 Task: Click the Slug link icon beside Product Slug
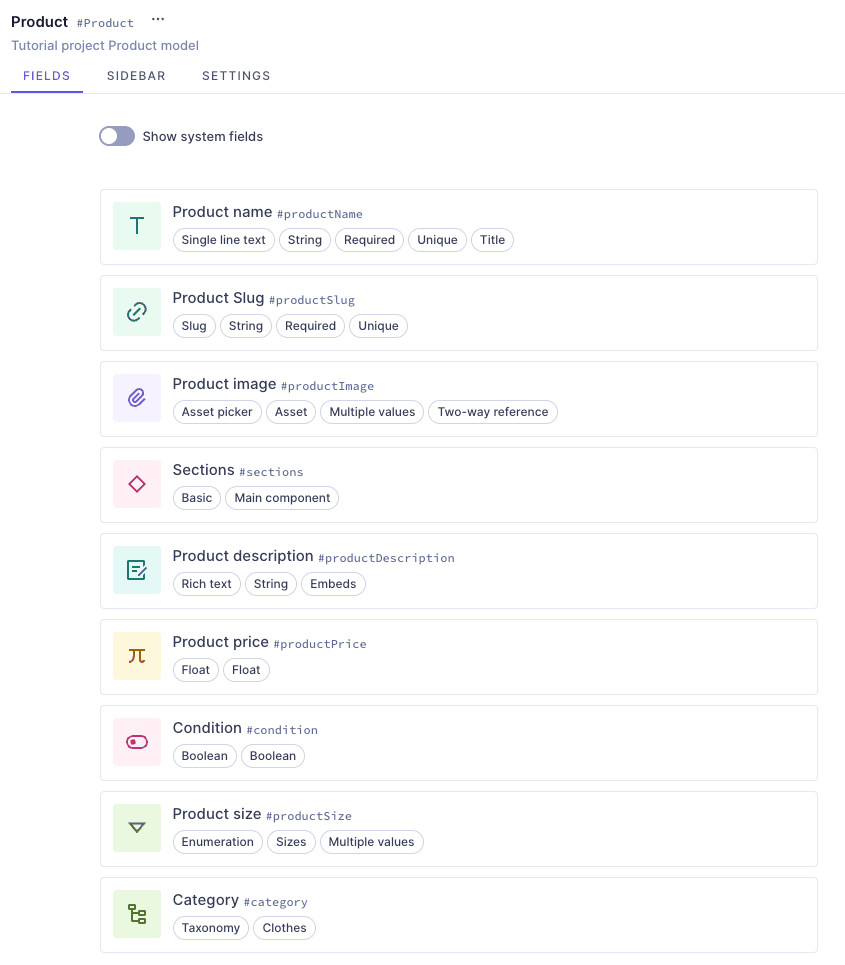pos(137,312)
